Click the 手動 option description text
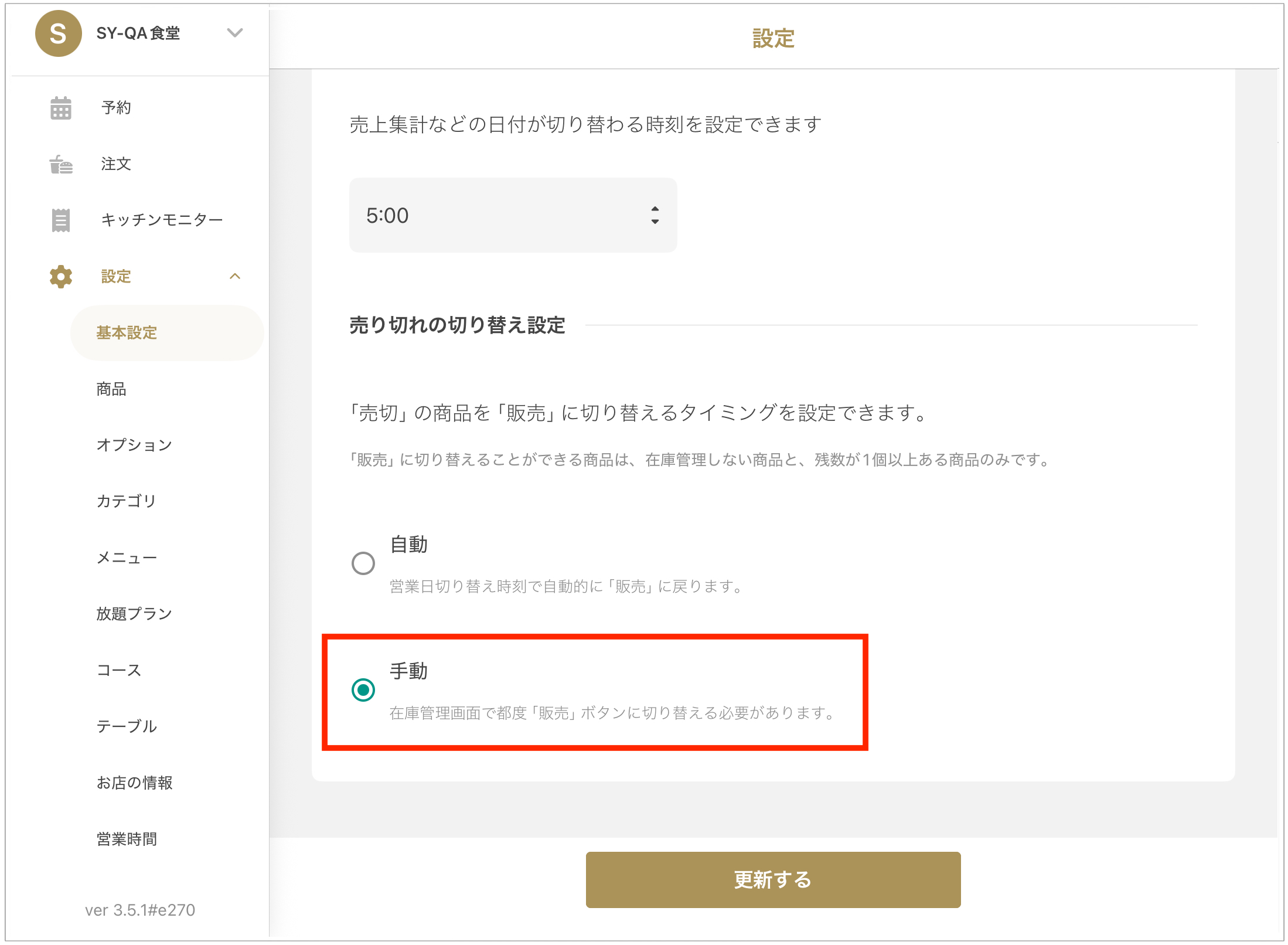 (613, 713)
